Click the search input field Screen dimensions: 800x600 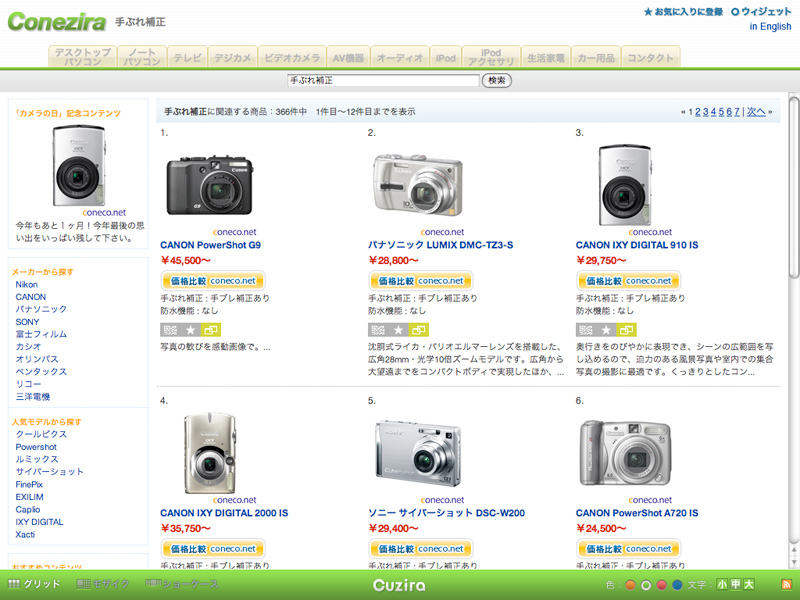[384, 81]
